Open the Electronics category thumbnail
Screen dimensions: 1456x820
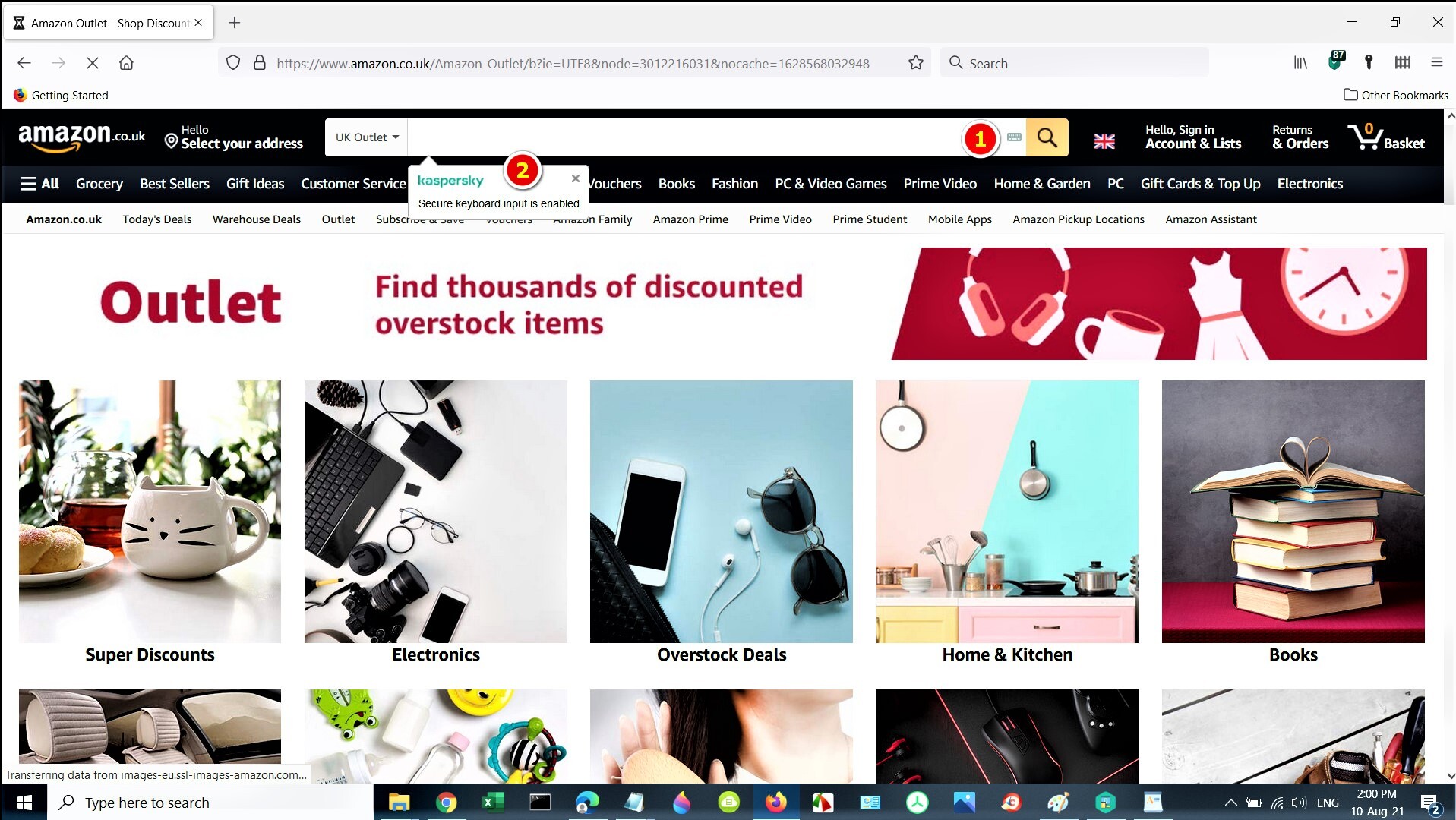point(436,512)
